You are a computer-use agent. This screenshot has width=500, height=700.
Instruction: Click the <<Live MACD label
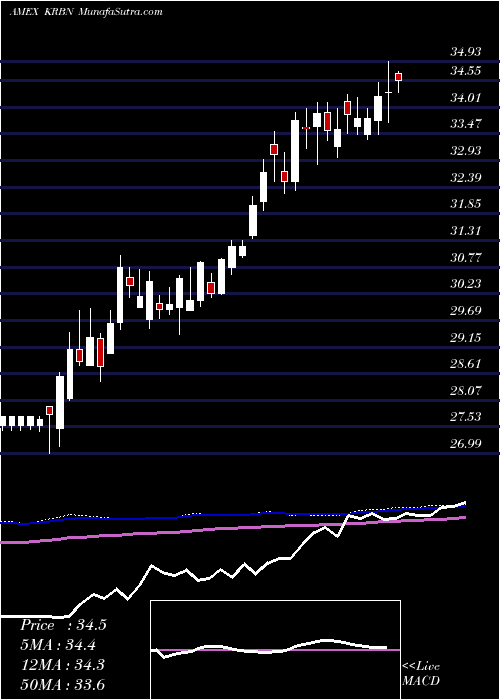(421, 674)
